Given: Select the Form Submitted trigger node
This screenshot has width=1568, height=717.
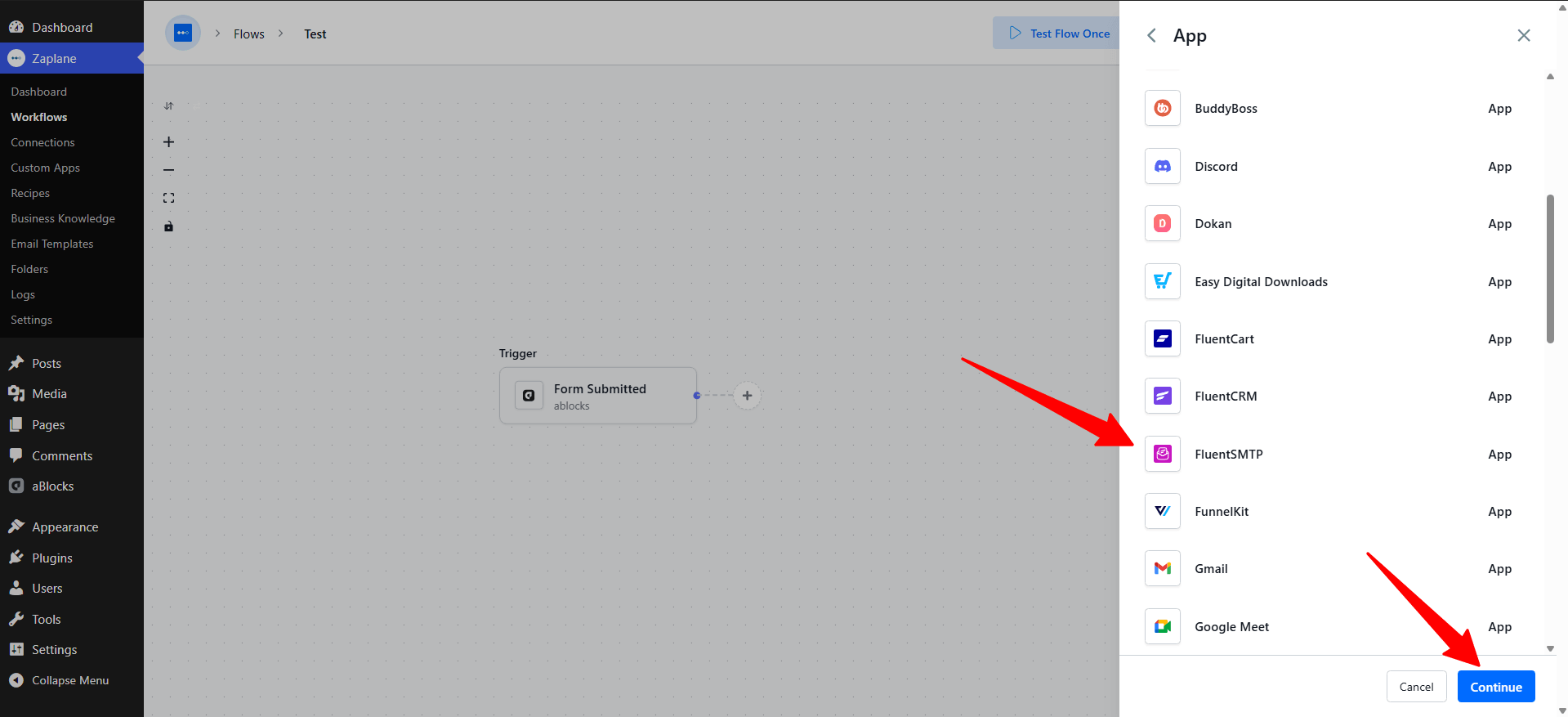Looking at the screenshot, I should click(598, 396).
